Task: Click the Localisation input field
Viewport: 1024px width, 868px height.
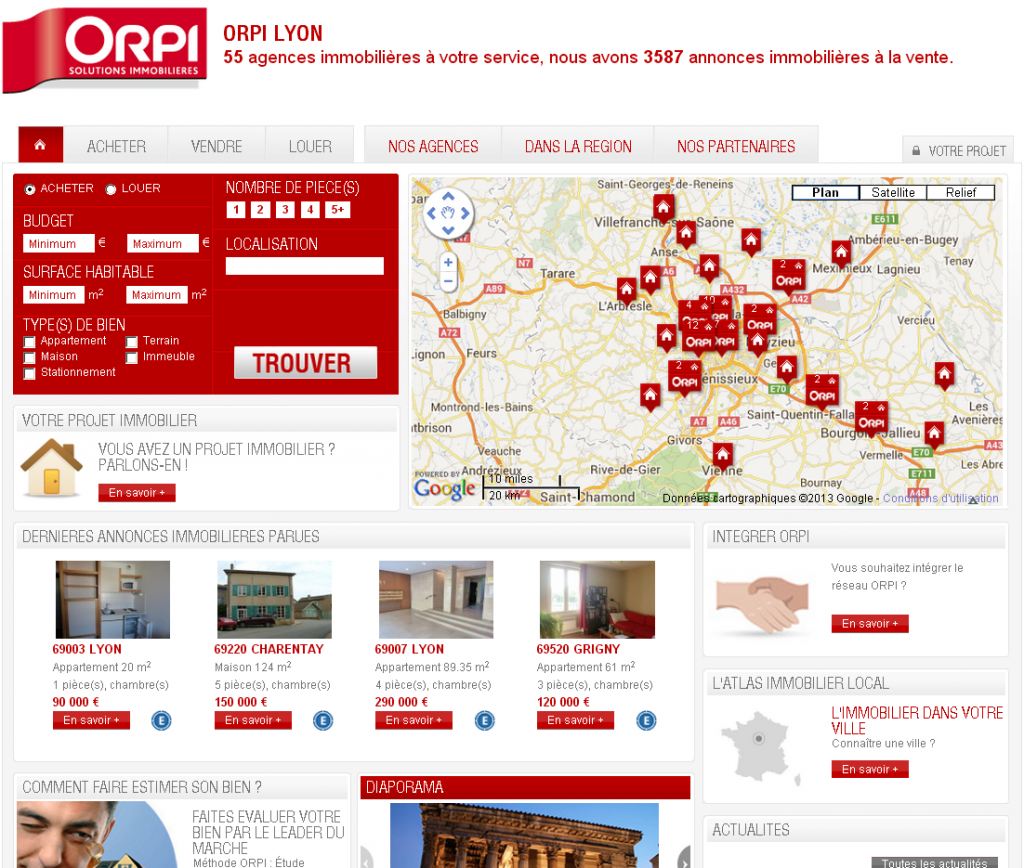Action: point(304,266)
